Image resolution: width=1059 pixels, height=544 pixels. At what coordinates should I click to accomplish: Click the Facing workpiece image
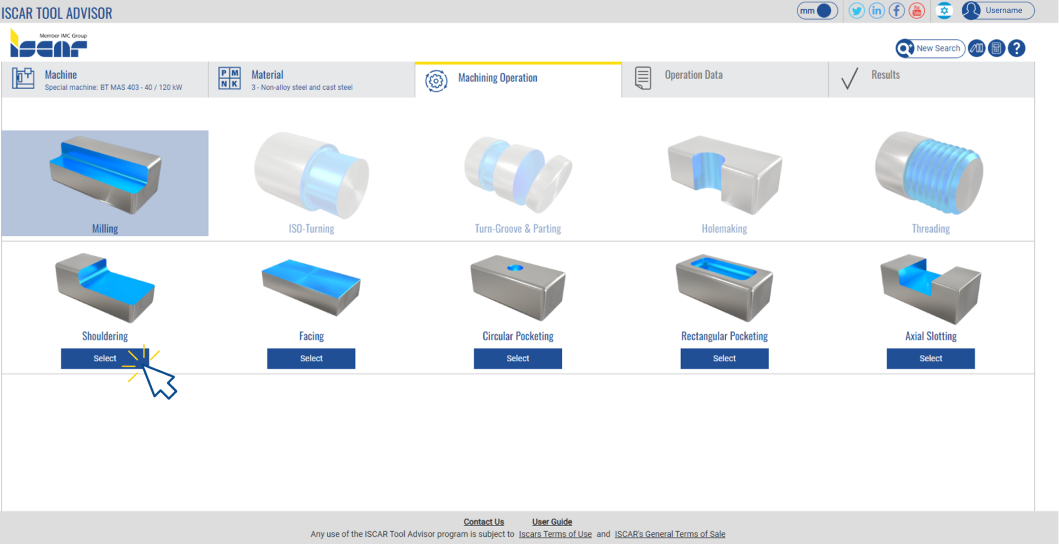[311, 289]
